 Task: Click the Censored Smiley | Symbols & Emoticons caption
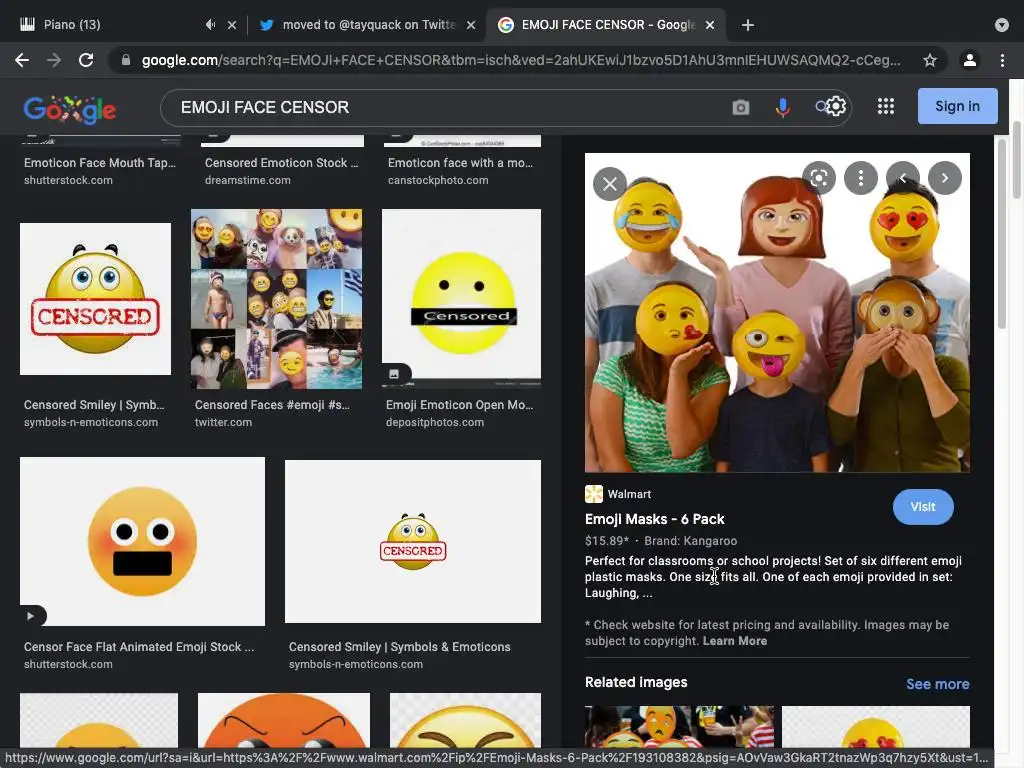(400, 647)
